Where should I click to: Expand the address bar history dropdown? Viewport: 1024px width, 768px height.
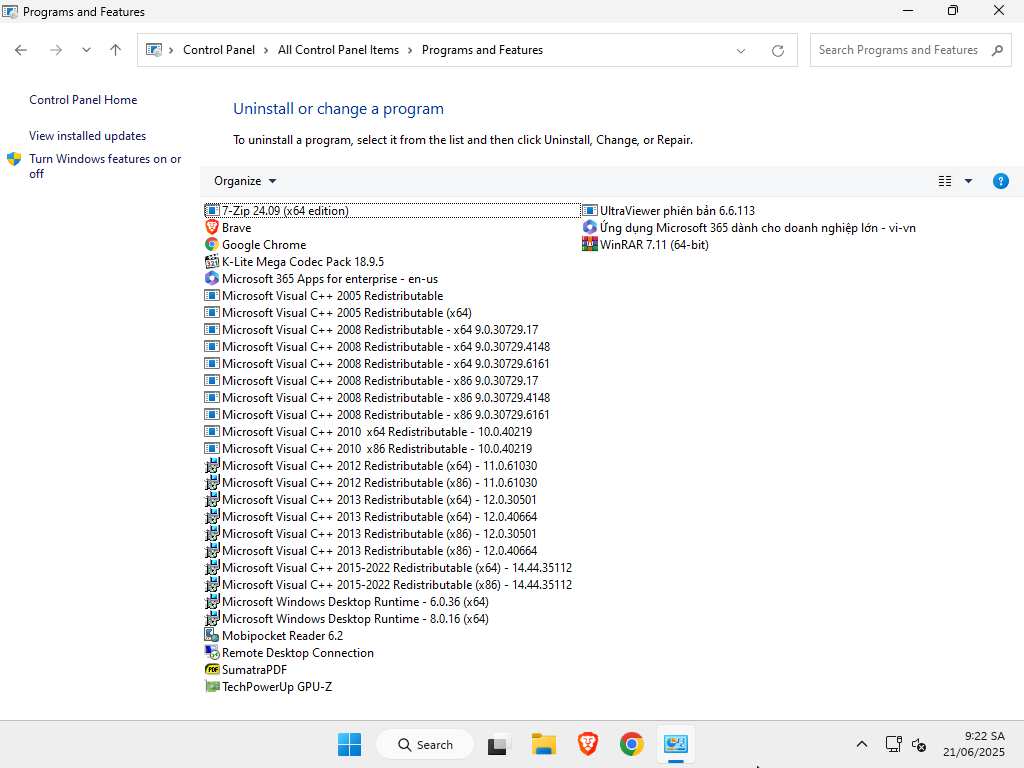[741, 50]
